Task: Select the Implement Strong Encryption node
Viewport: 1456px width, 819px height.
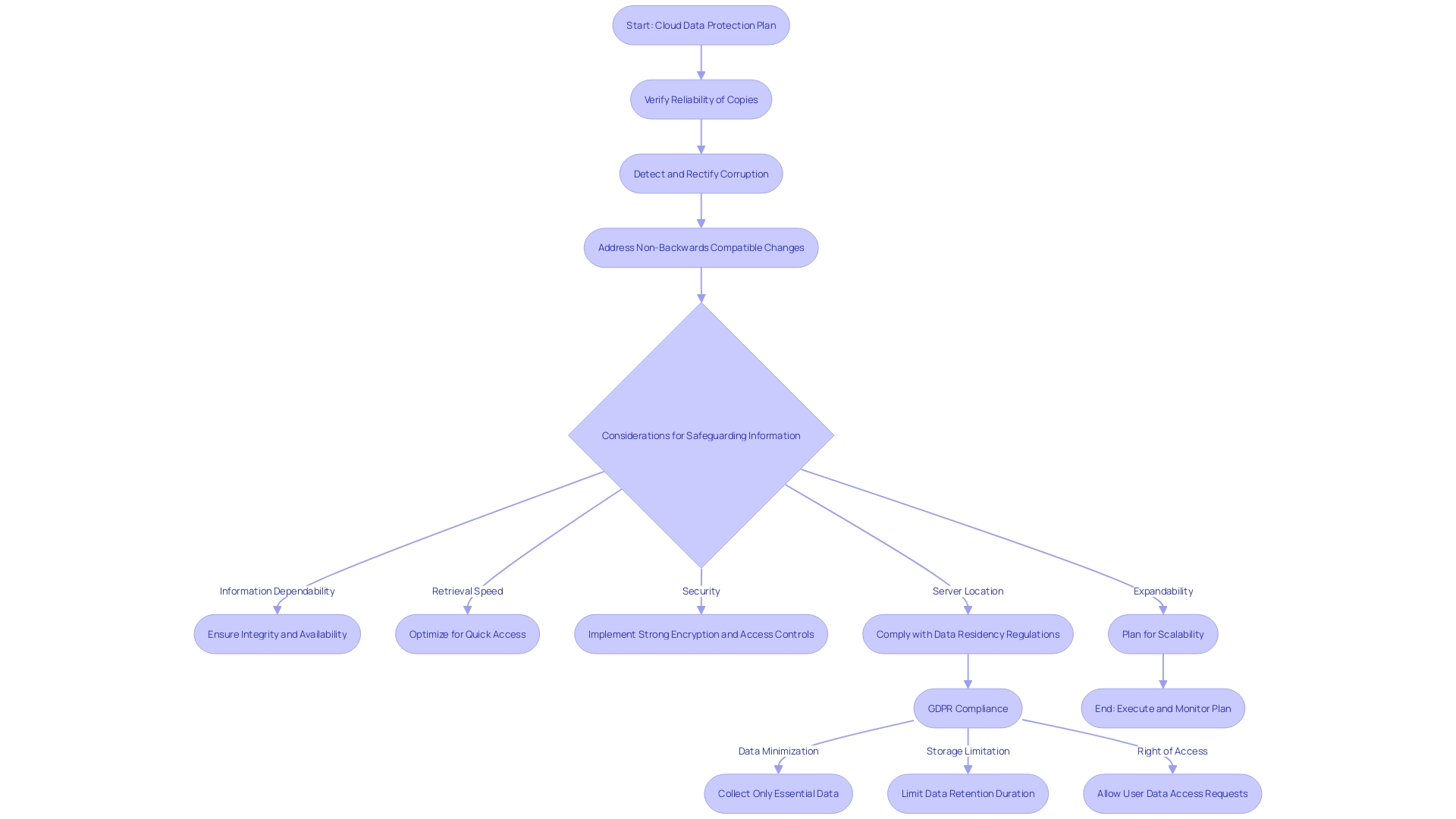Action: 701,633
